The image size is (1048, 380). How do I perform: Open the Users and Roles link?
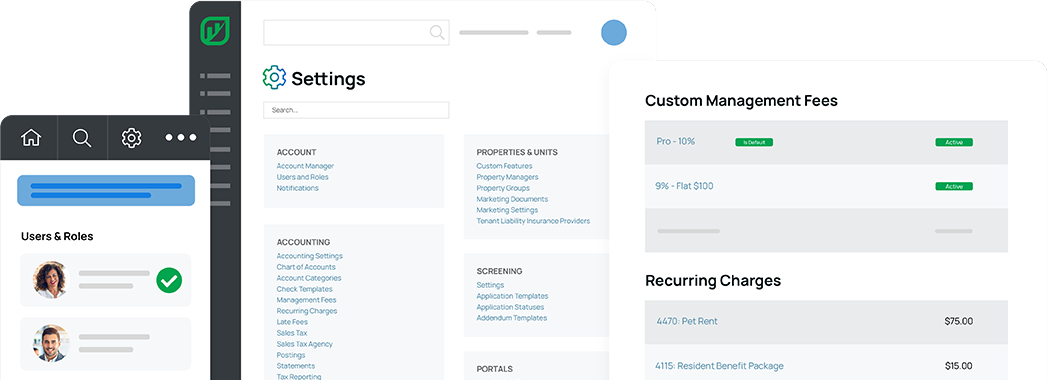point(303,177)
